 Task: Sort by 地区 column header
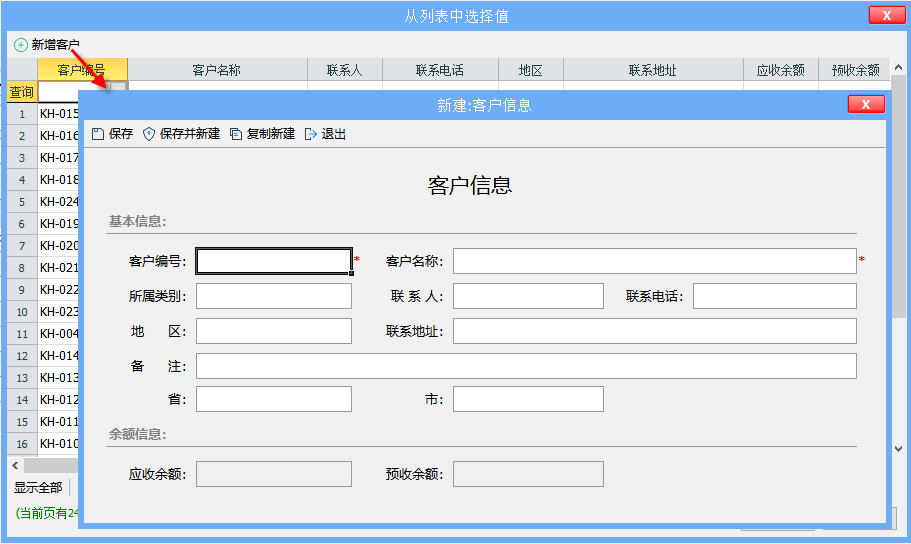pyautogui.click(x=530, y=70)
